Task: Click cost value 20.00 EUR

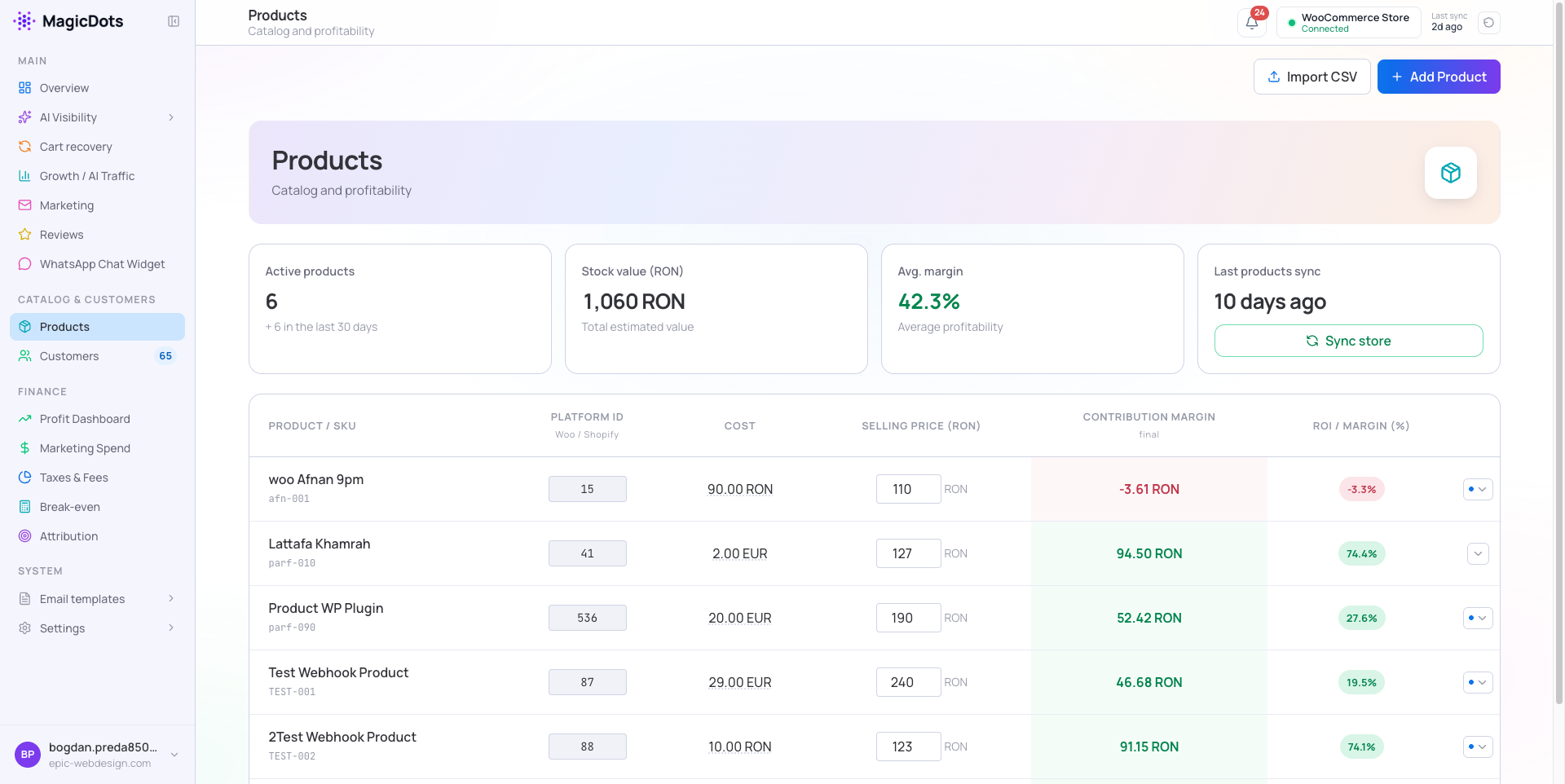Action: [740, 618]
